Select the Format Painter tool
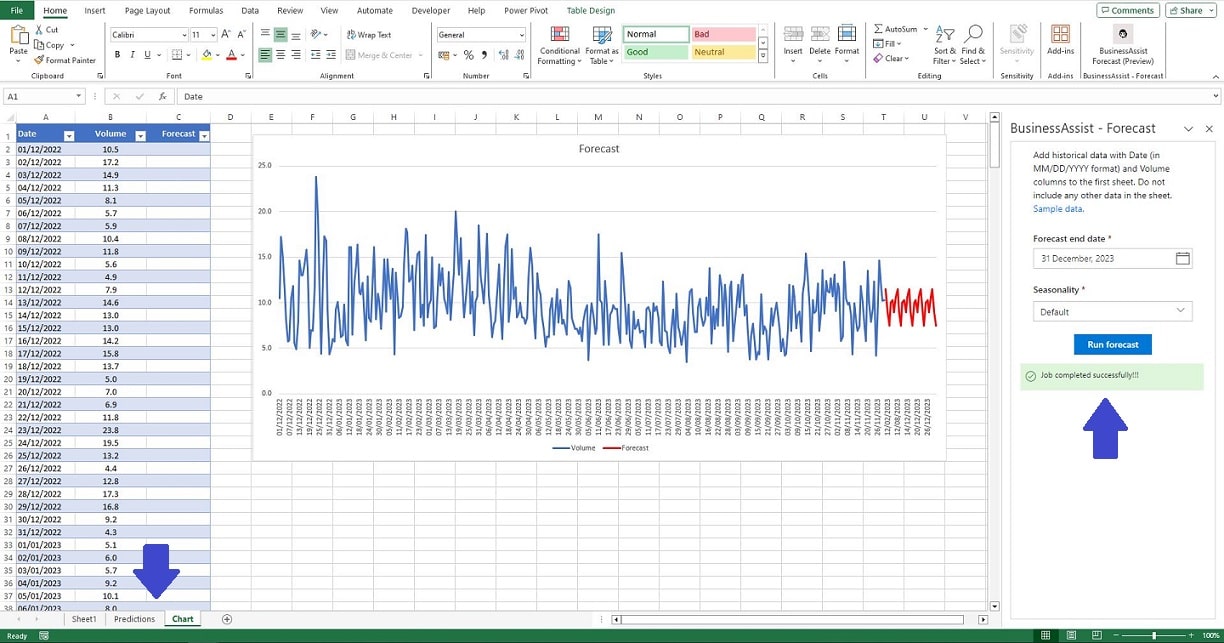This screenshot has height=643, width=1224. (65, 60)
